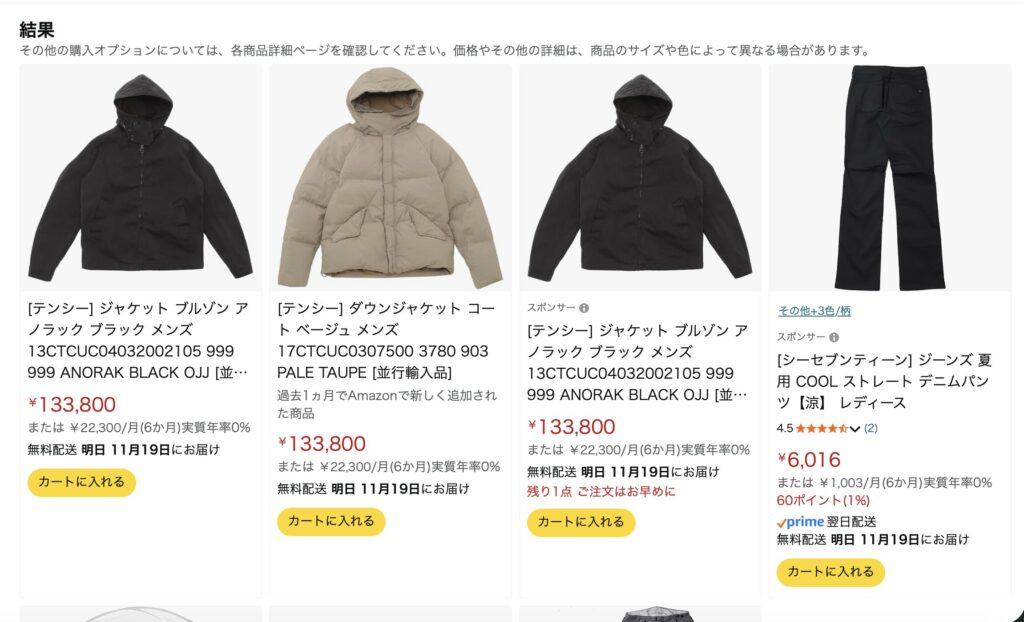Open PALE TAUPE down jacket title link
Image resolution: width=1024 pixels, height=622 pixels.
387,340
